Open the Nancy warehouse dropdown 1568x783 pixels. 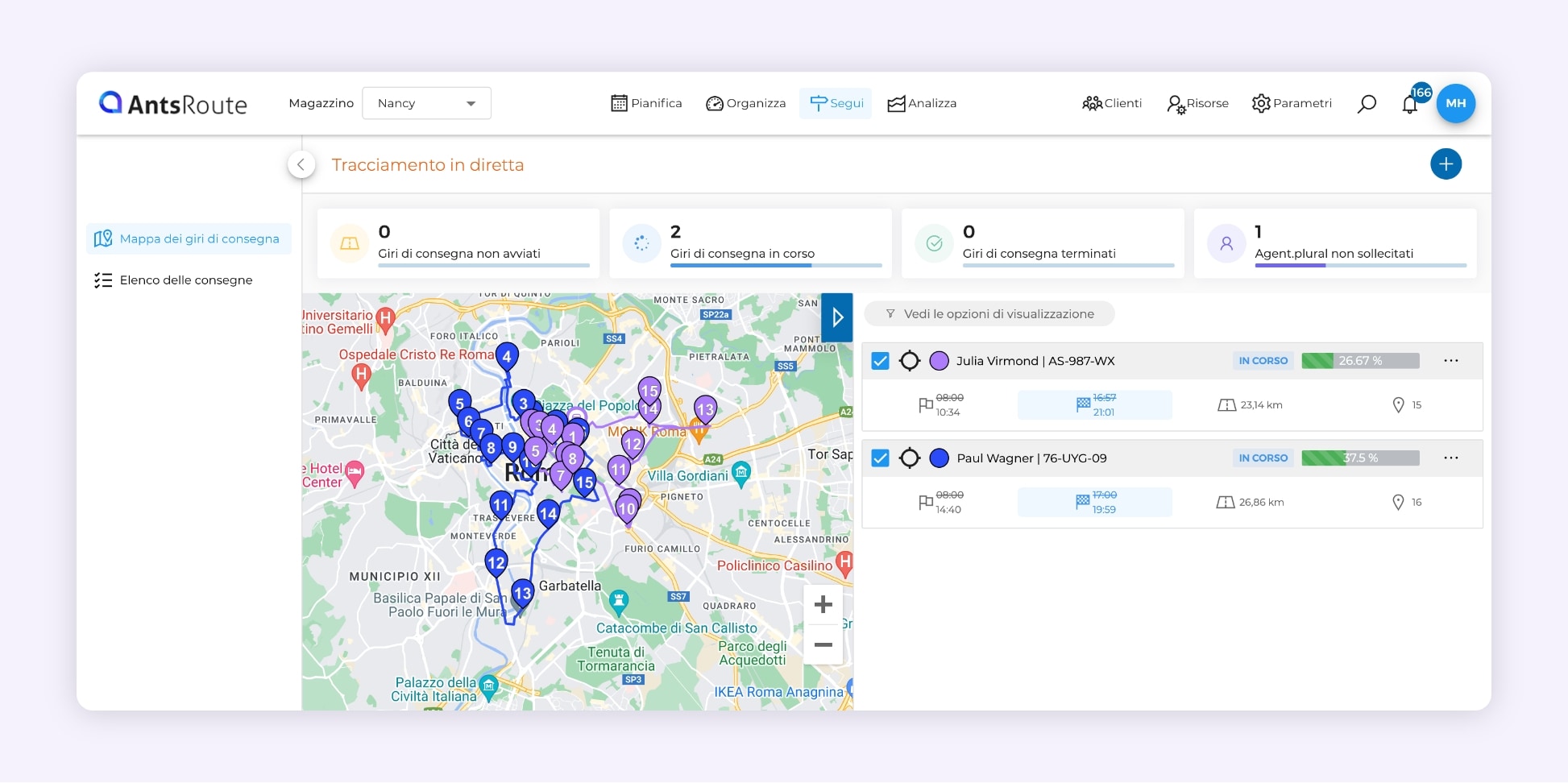(426, 103)
